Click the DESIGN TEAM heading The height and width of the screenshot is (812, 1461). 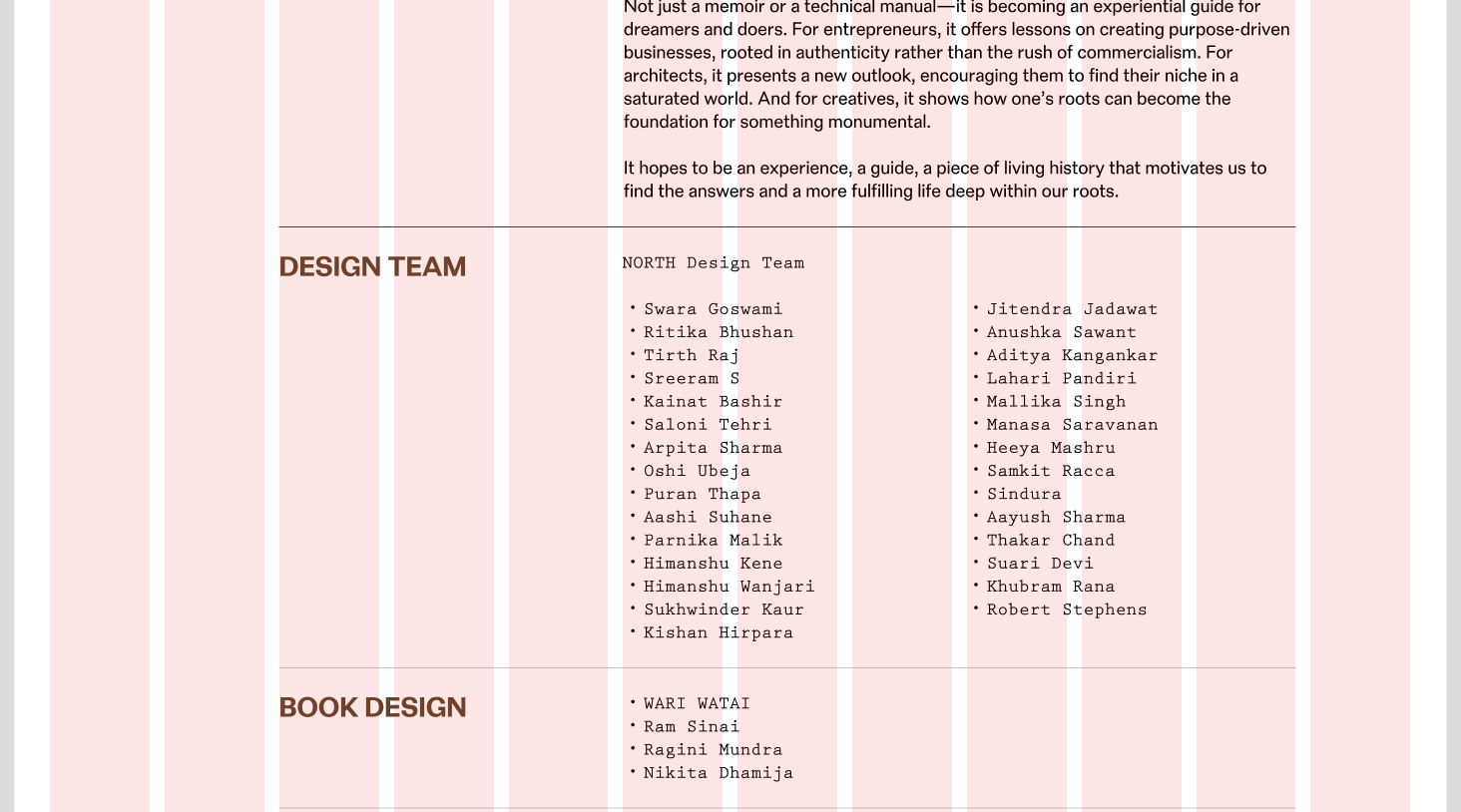pos(372,267)
